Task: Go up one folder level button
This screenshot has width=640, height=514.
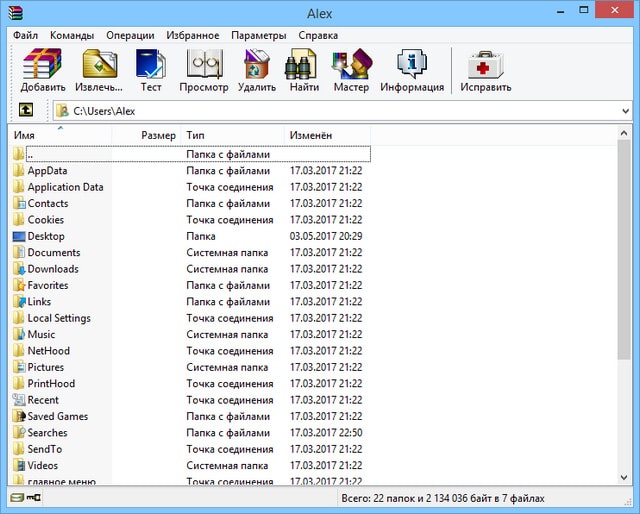Action: 26,110
